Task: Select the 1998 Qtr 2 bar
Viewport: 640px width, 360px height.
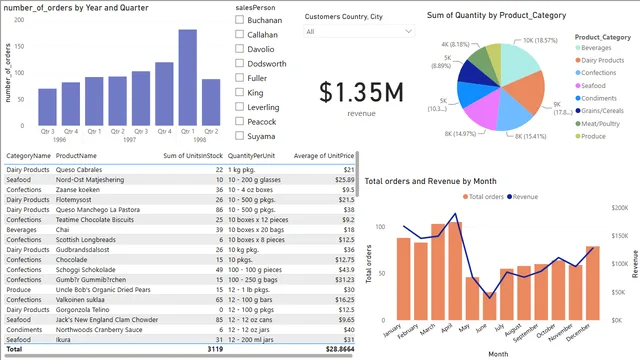Action: point(211,102)
